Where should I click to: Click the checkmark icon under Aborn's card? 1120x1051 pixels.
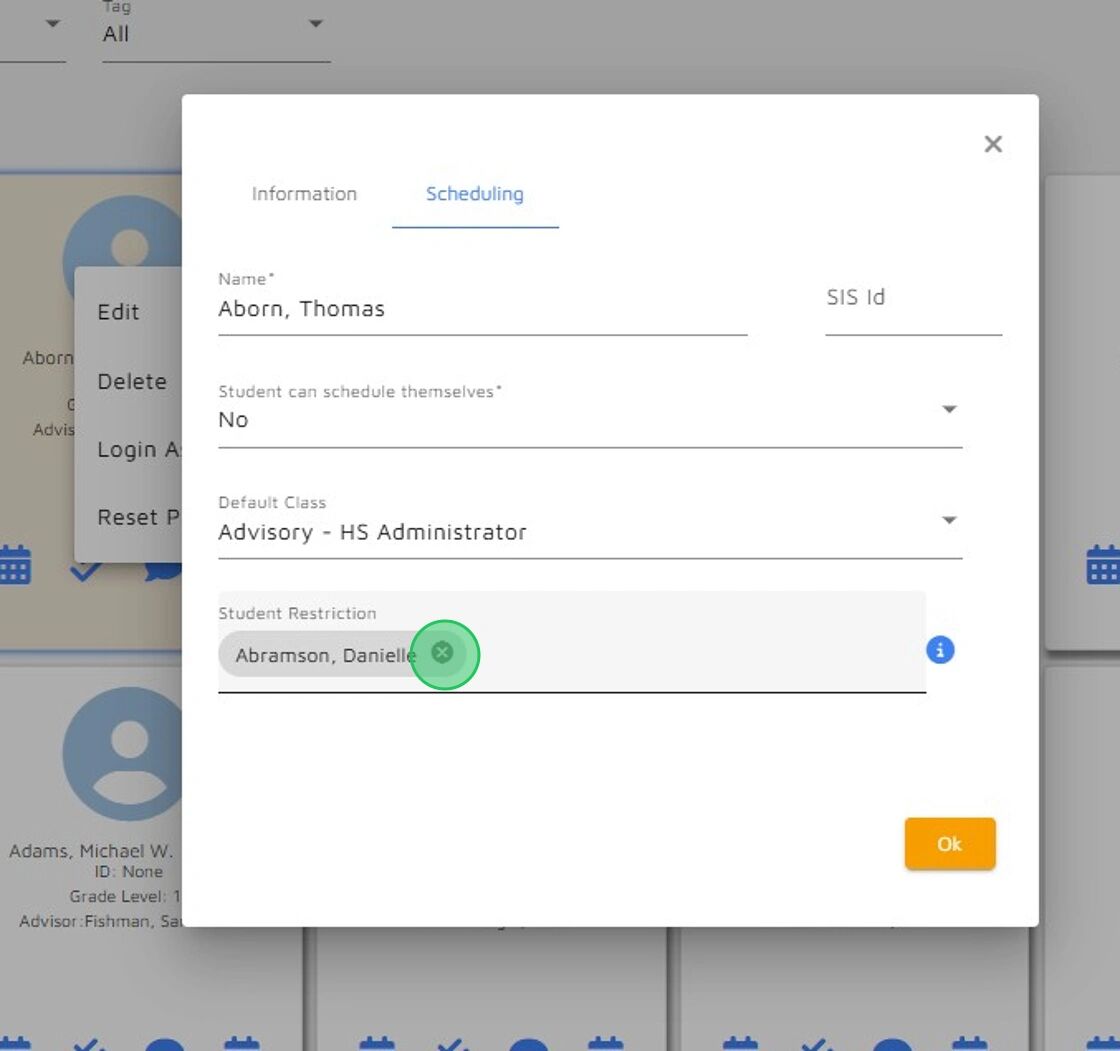tap(86, 572)
